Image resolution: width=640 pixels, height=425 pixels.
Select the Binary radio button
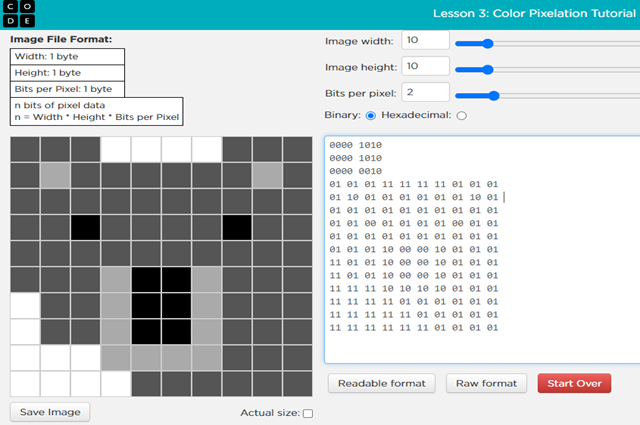[x=371, y=116]
